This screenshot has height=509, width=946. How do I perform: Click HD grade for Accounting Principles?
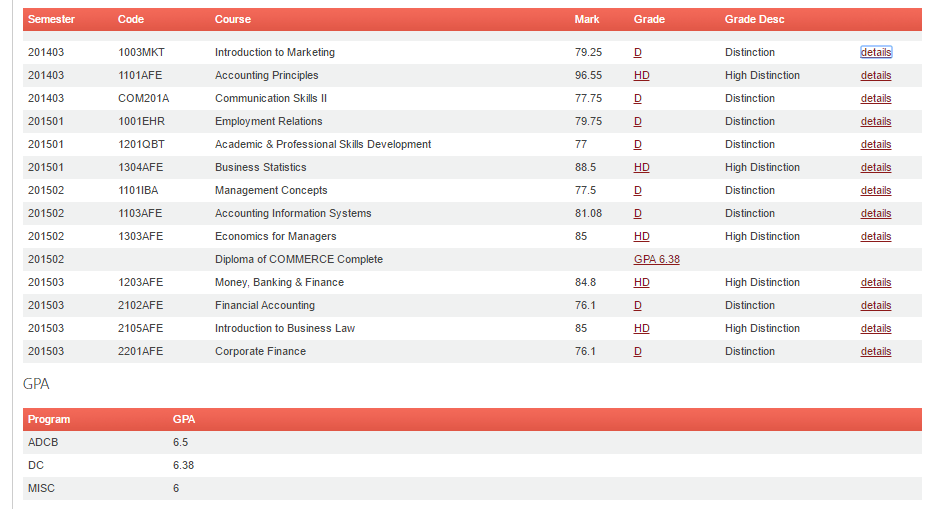[x=641, y=75]
